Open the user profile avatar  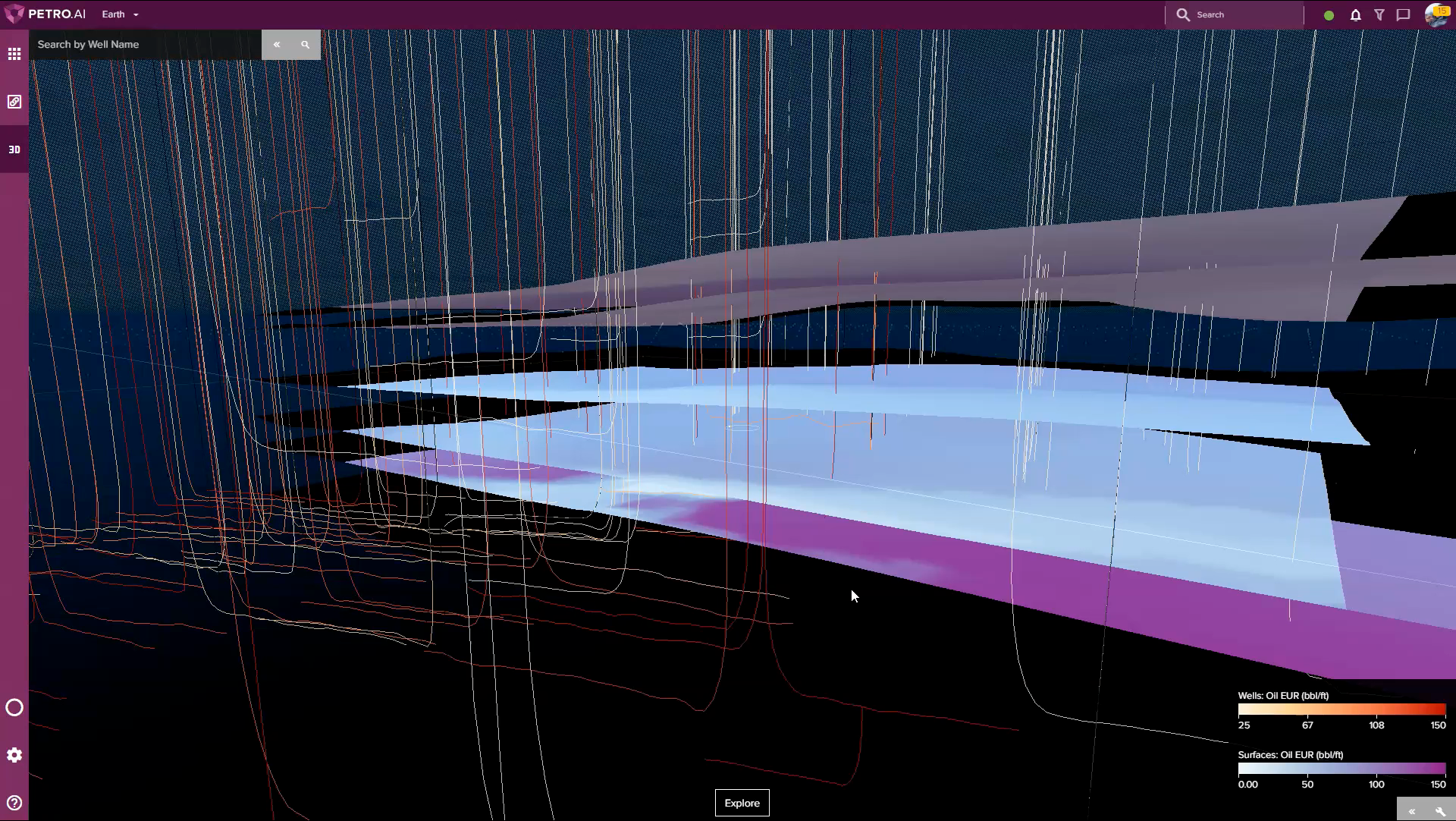point(1436,14)
